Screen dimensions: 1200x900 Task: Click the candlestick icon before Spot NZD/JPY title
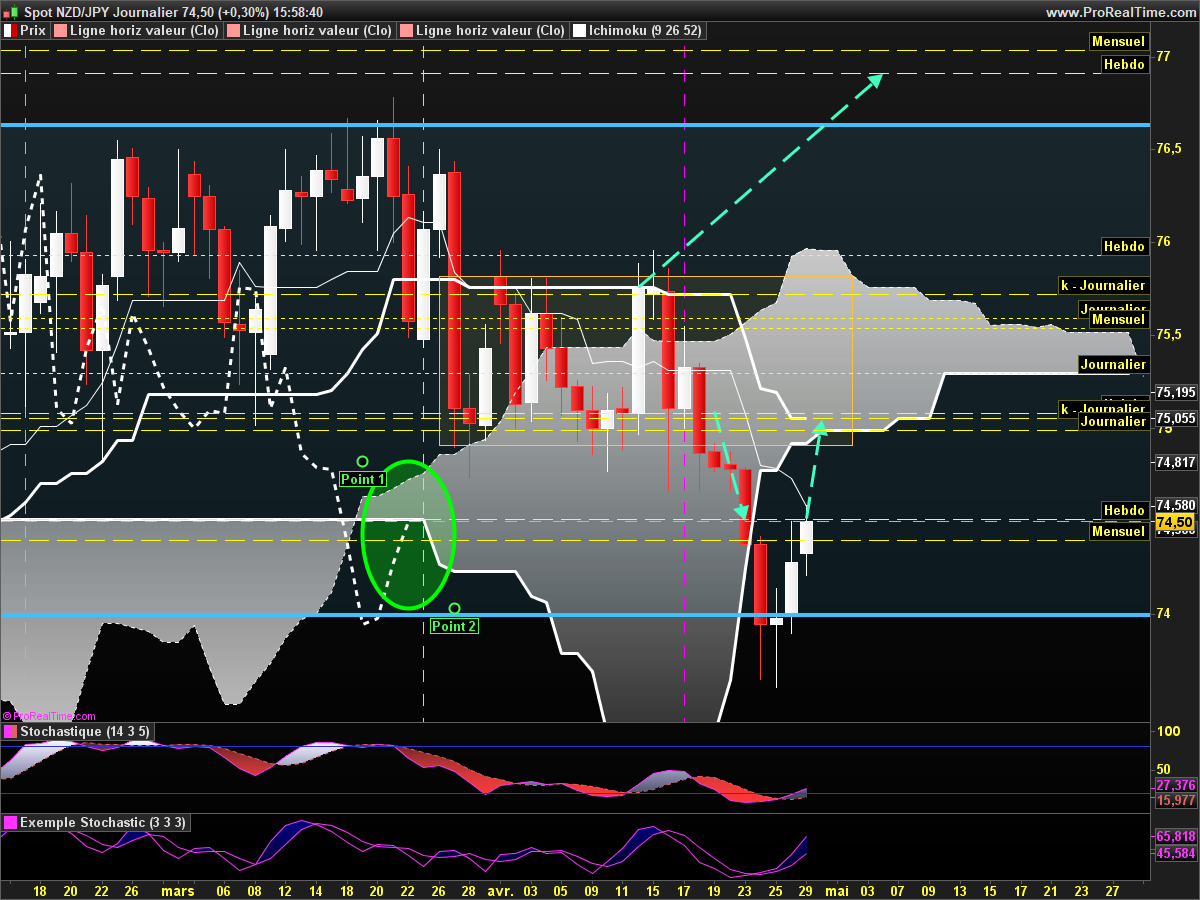point(11,11)
